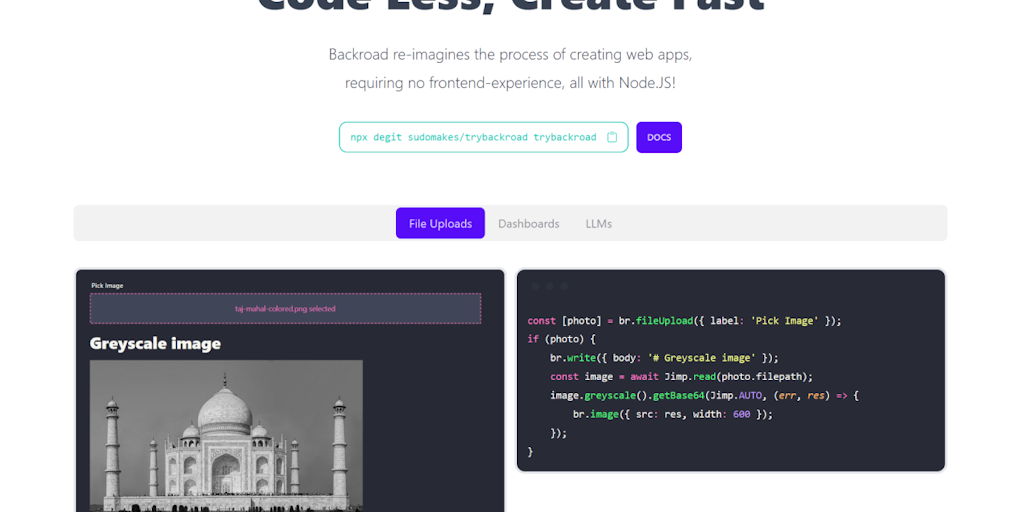The height and width of the screenshot is (512, 1024).
Task: Click the middle window dot on code panel
Action: tap(550, 287)
